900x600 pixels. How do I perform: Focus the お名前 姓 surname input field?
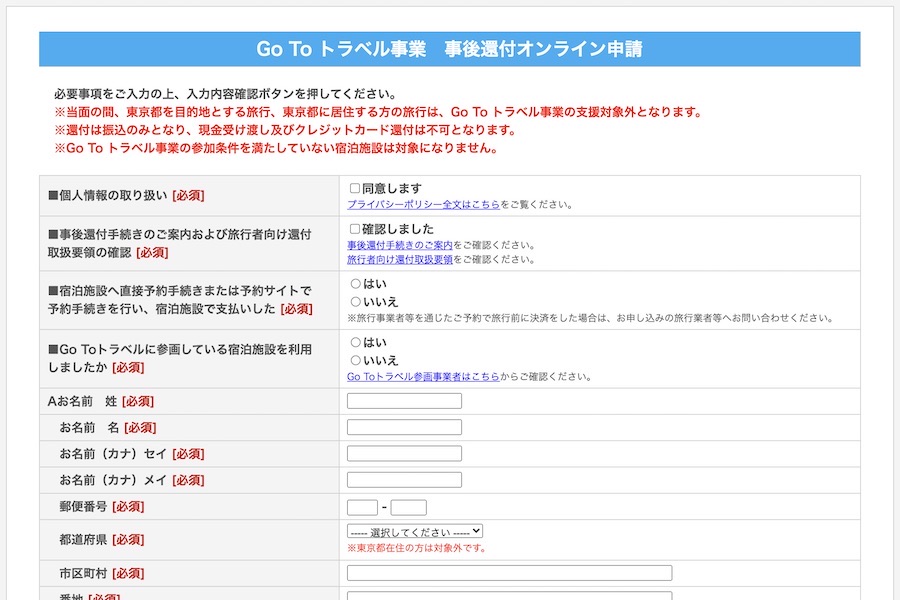tap(404, 401)
